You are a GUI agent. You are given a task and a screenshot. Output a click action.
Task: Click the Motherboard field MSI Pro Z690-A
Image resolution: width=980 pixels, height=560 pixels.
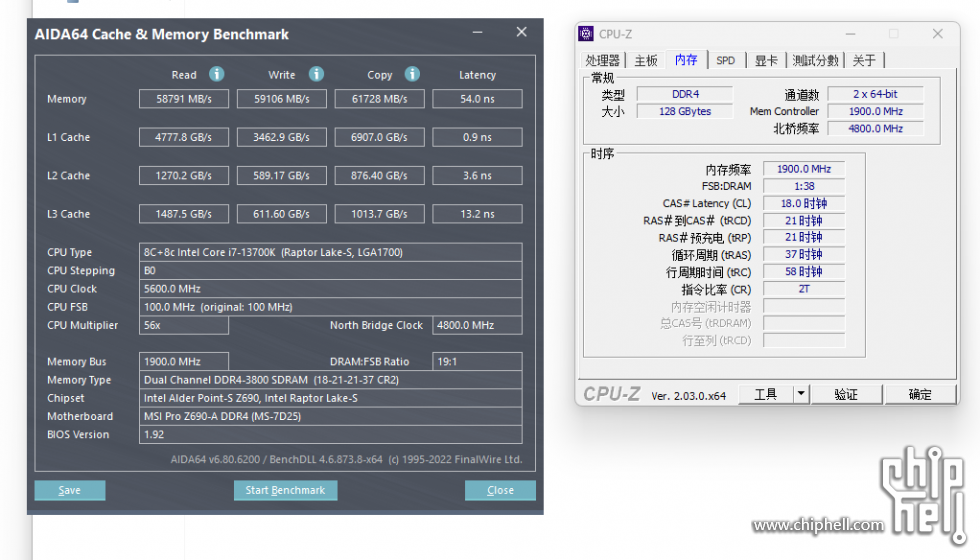[x=331, y=416]
